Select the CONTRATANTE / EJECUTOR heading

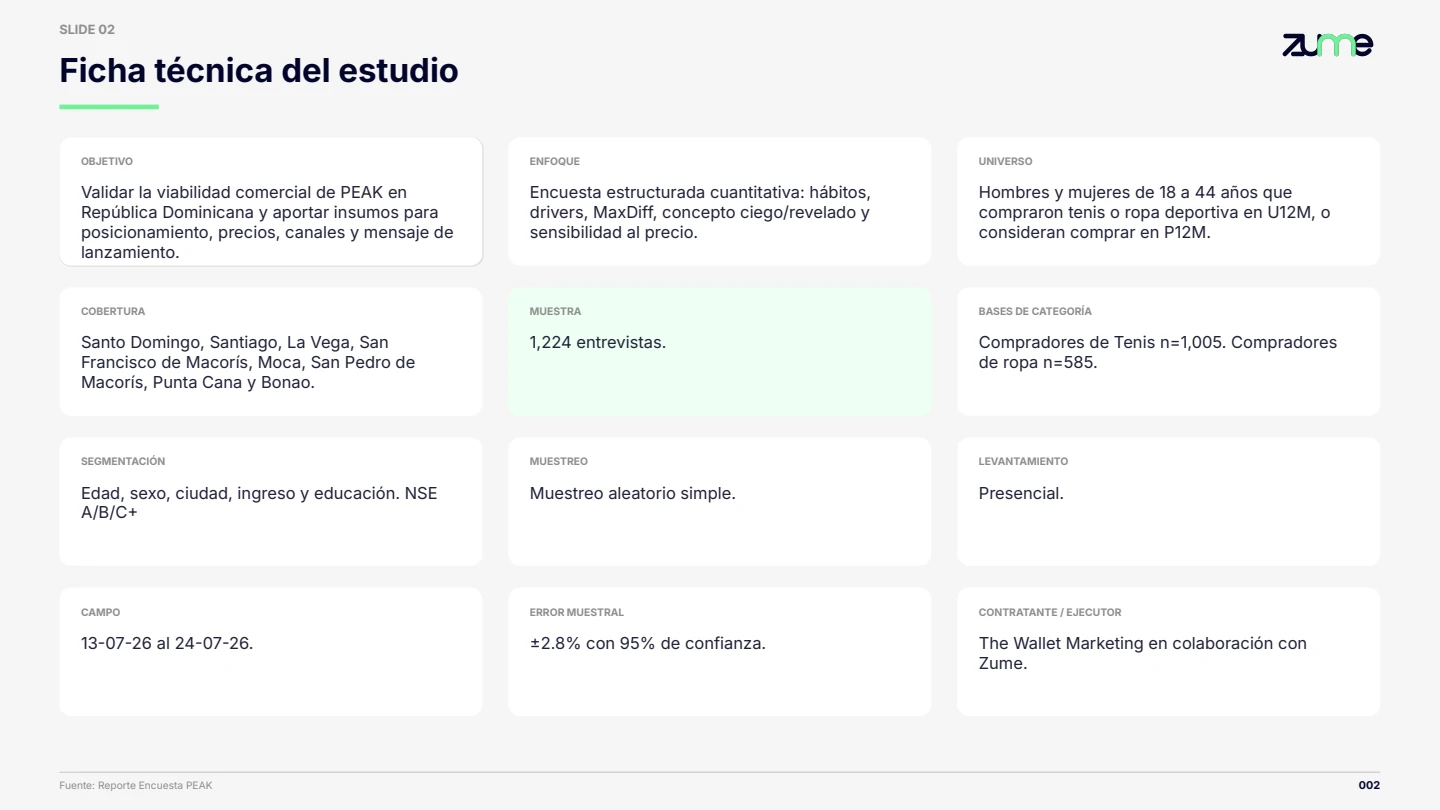click(x=1050, y=613)
